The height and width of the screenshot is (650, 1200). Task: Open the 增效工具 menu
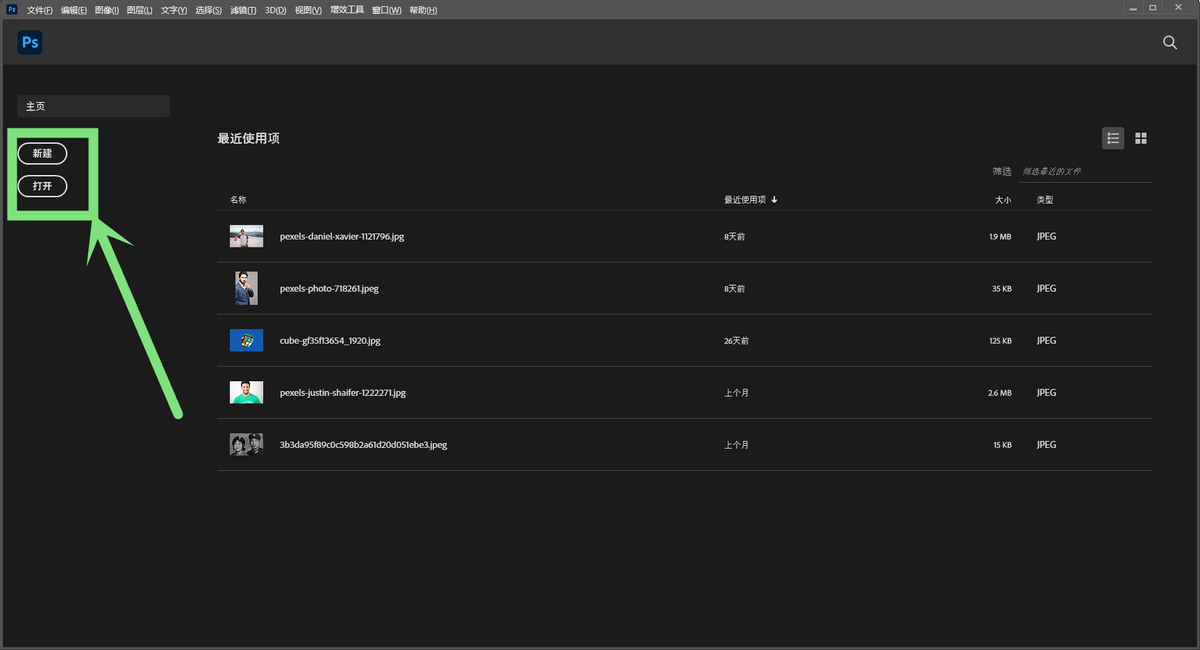point(348,10)
